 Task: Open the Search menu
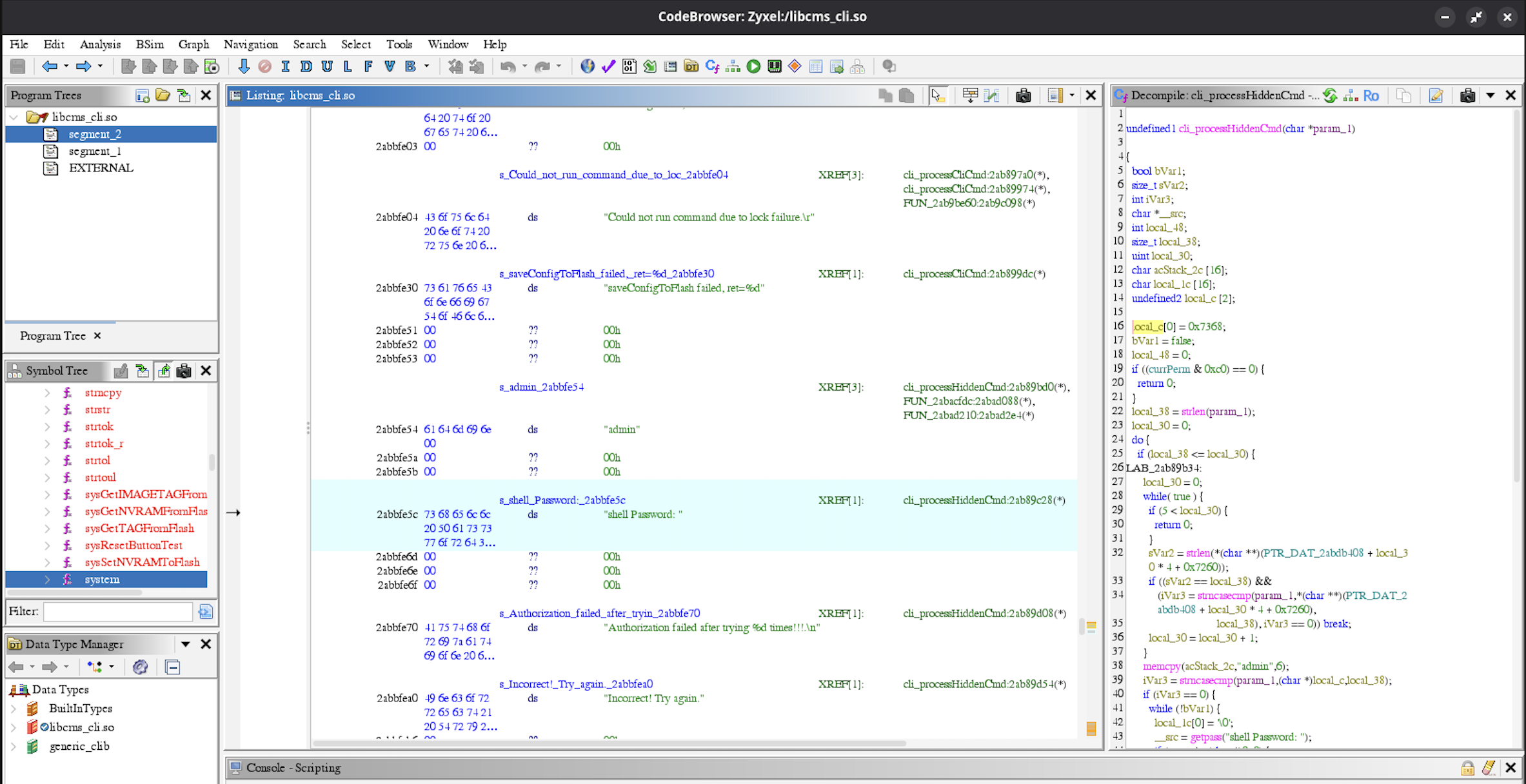pyautogui.click(x=310, y=44)
